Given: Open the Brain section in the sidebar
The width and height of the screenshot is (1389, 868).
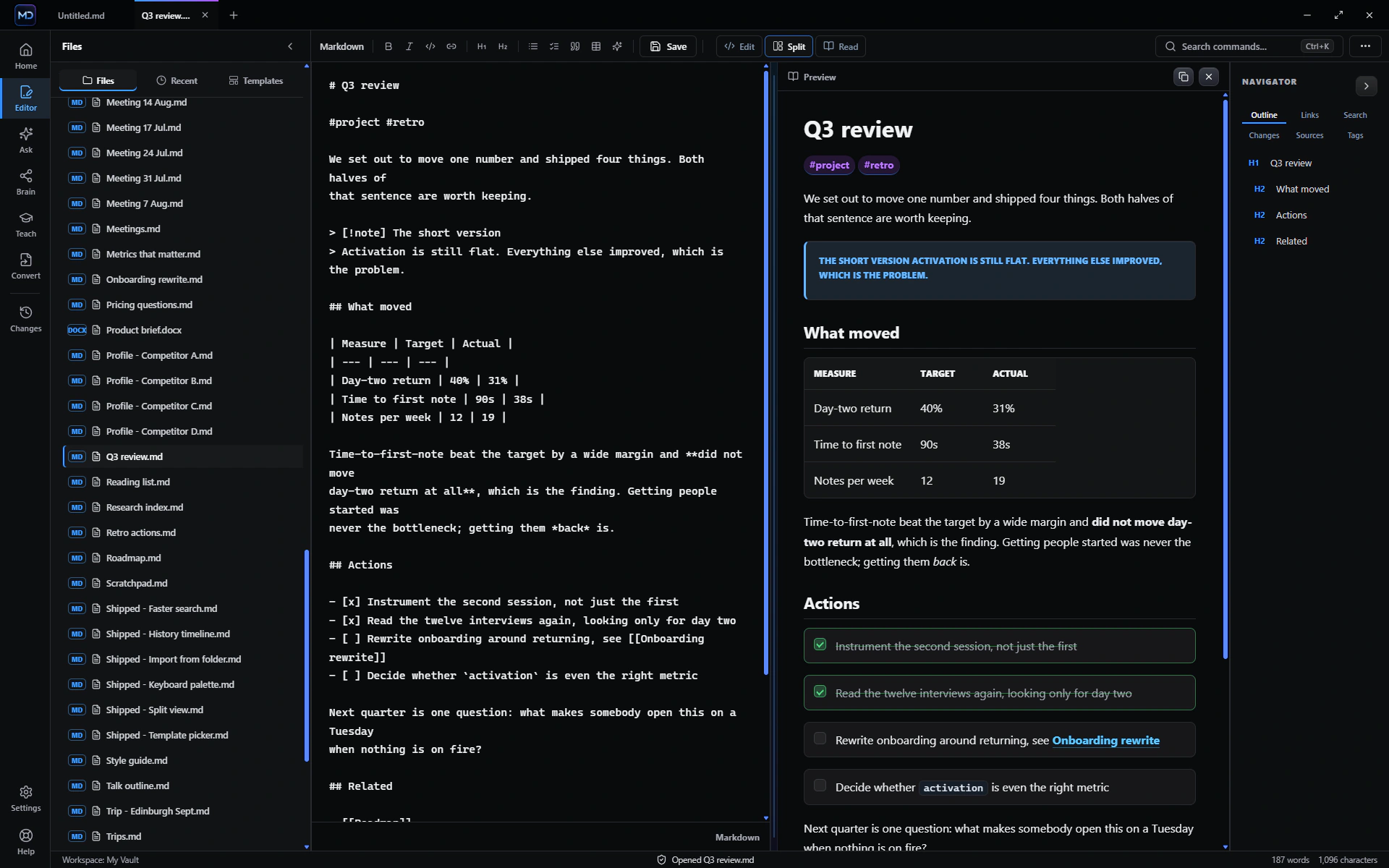Looking at the screenshot, I should tap(26, 182).
